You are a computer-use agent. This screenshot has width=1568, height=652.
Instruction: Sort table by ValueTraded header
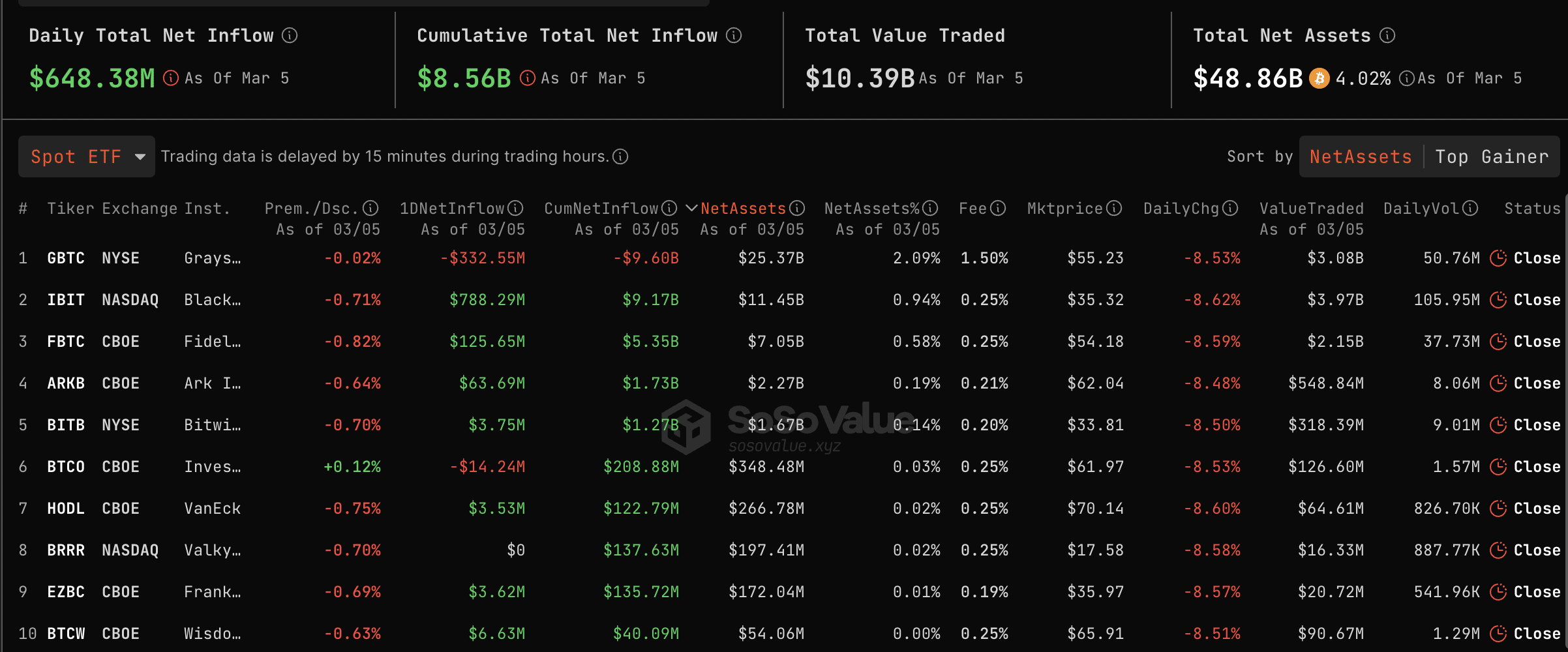[1312, 209]
